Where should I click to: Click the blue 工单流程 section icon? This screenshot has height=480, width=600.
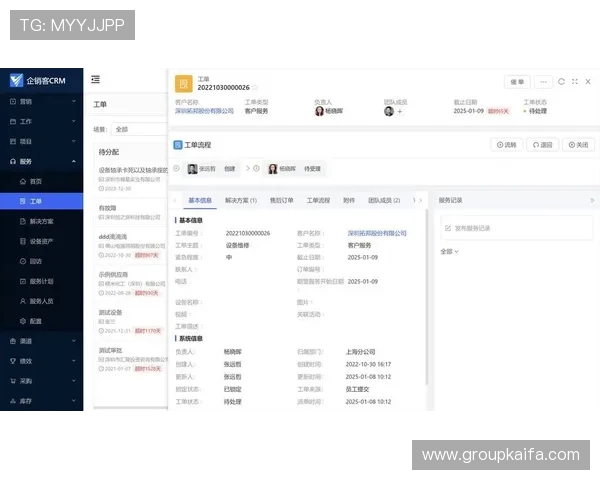click(178, 145)
